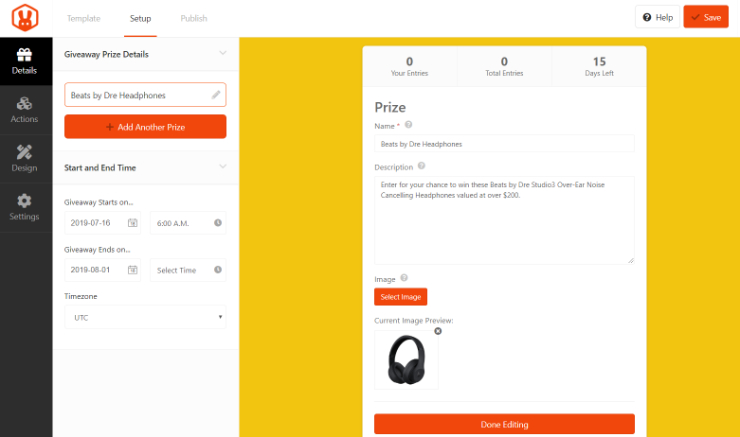Screen dimensions: 740x437
Task: Edit the giveaway end date field
Action: [102, 269]
